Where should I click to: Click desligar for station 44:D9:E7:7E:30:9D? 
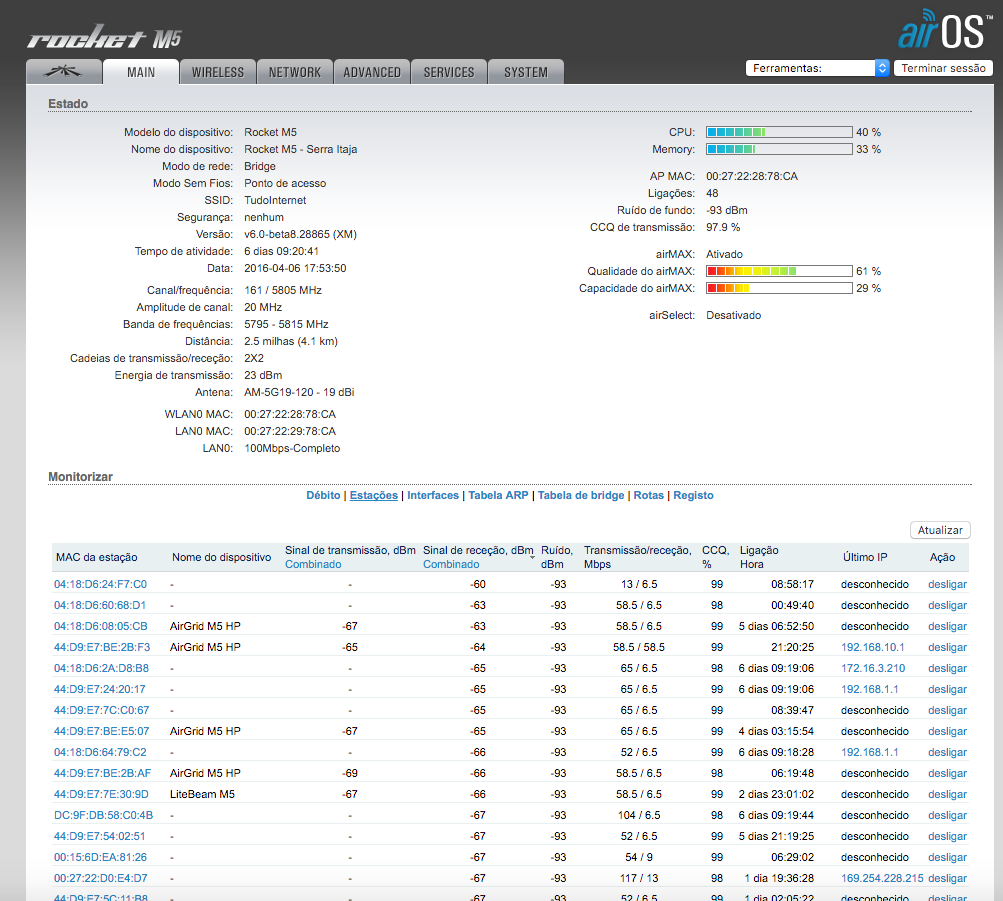pos(947,794)
